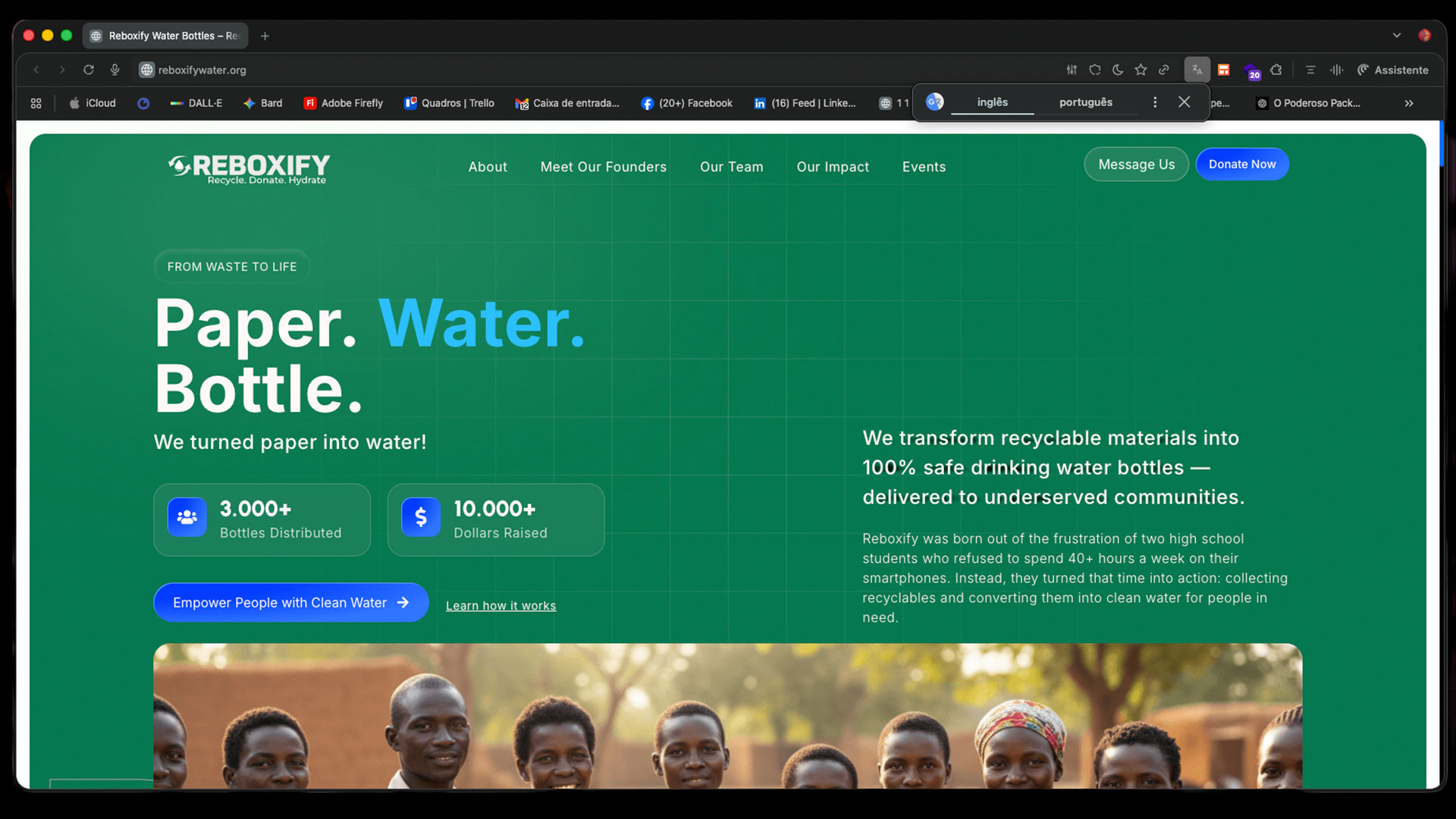Viewport: 1456px width, 819px height.
Task: Follow the Learn how it works link
Action: (500, 605)
